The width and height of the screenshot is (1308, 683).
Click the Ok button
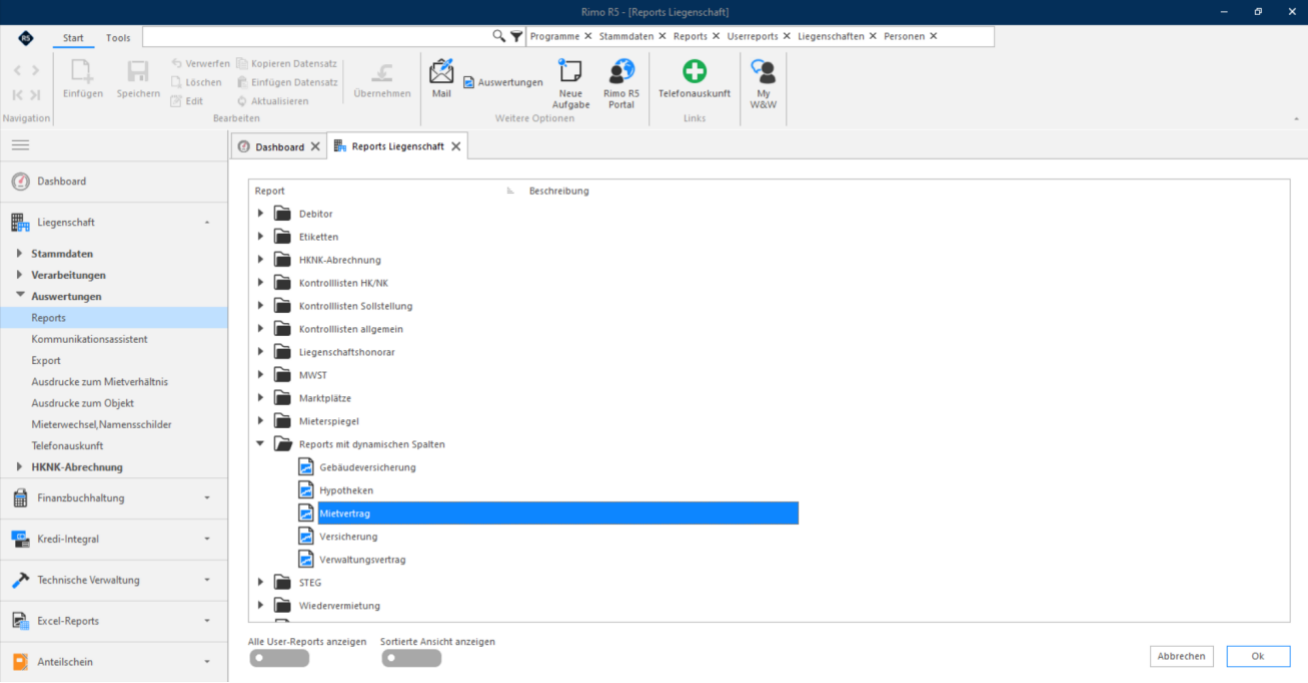pos(1258,656)
